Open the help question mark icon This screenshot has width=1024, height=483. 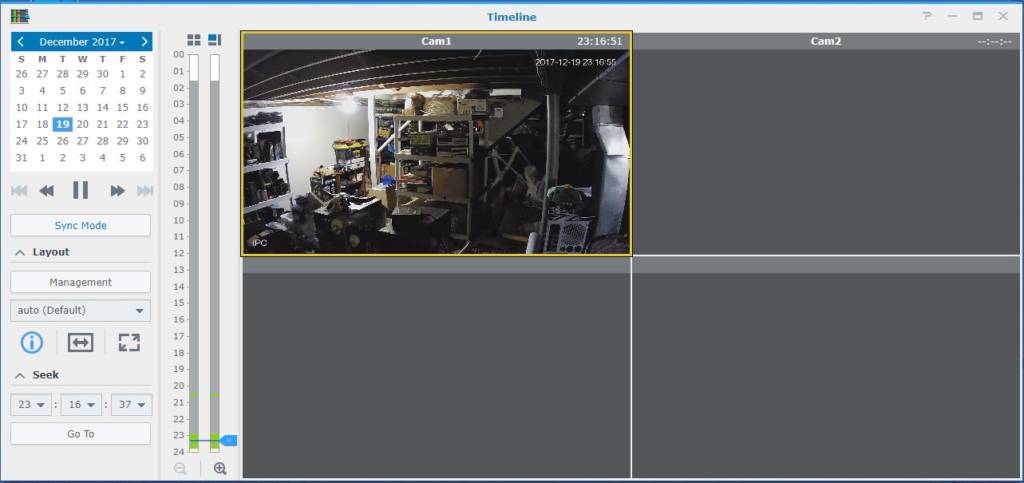(927, 16)
